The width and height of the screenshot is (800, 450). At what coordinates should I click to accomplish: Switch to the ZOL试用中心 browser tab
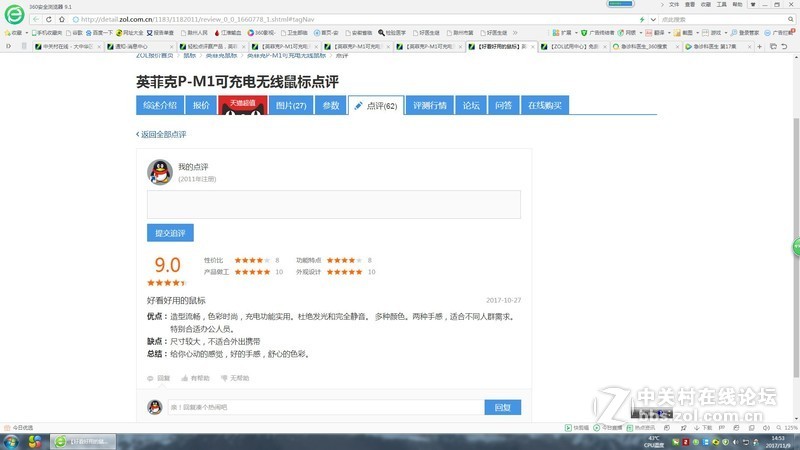[574, 46]
